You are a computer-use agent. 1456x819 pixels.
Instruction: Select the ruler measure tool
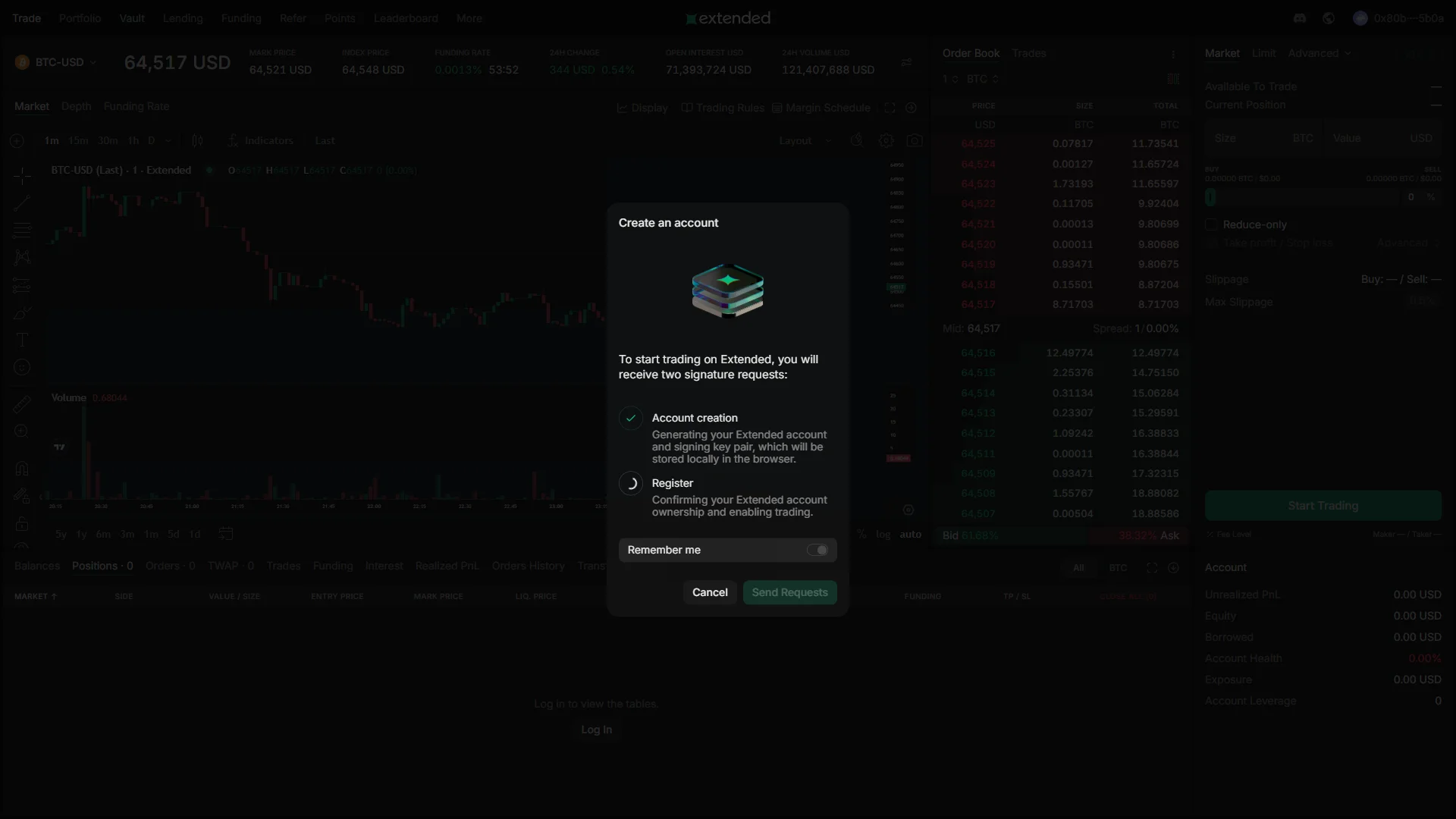click(x=22, y=404)
